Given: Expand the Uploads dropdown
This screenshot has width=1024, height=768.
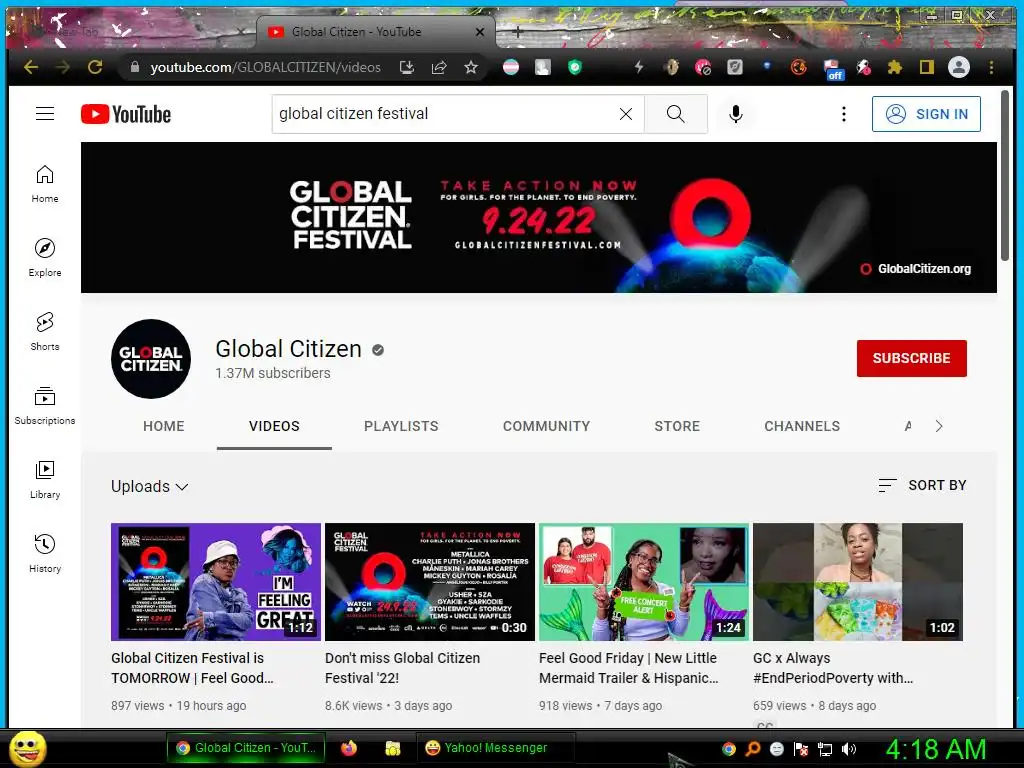Looking at the screenshot, I should [150, 487].
